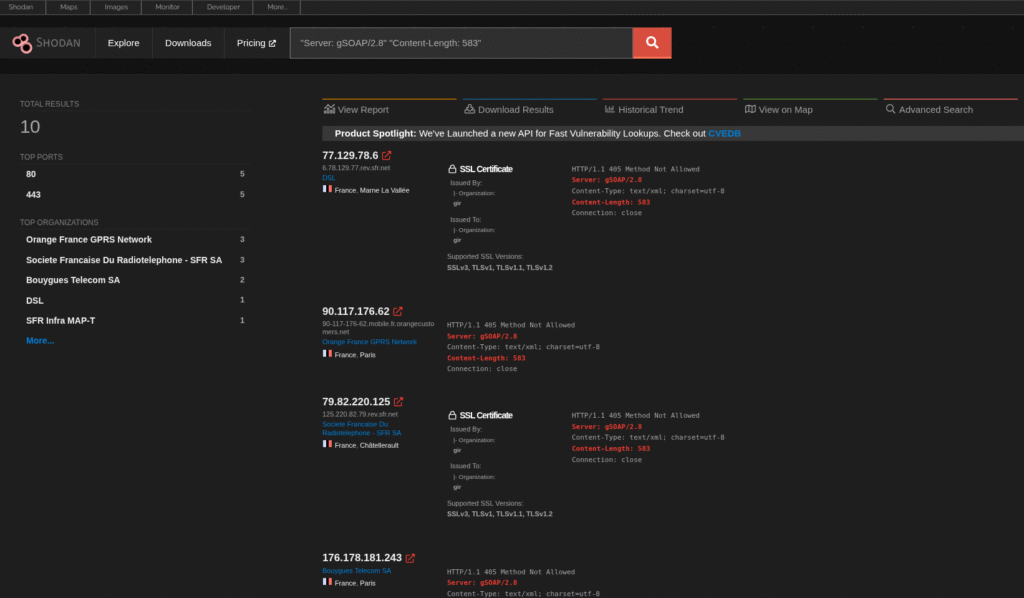Open the Downloads menu item
Viewport: 1024px width, 598px height.
pos(188,43)
